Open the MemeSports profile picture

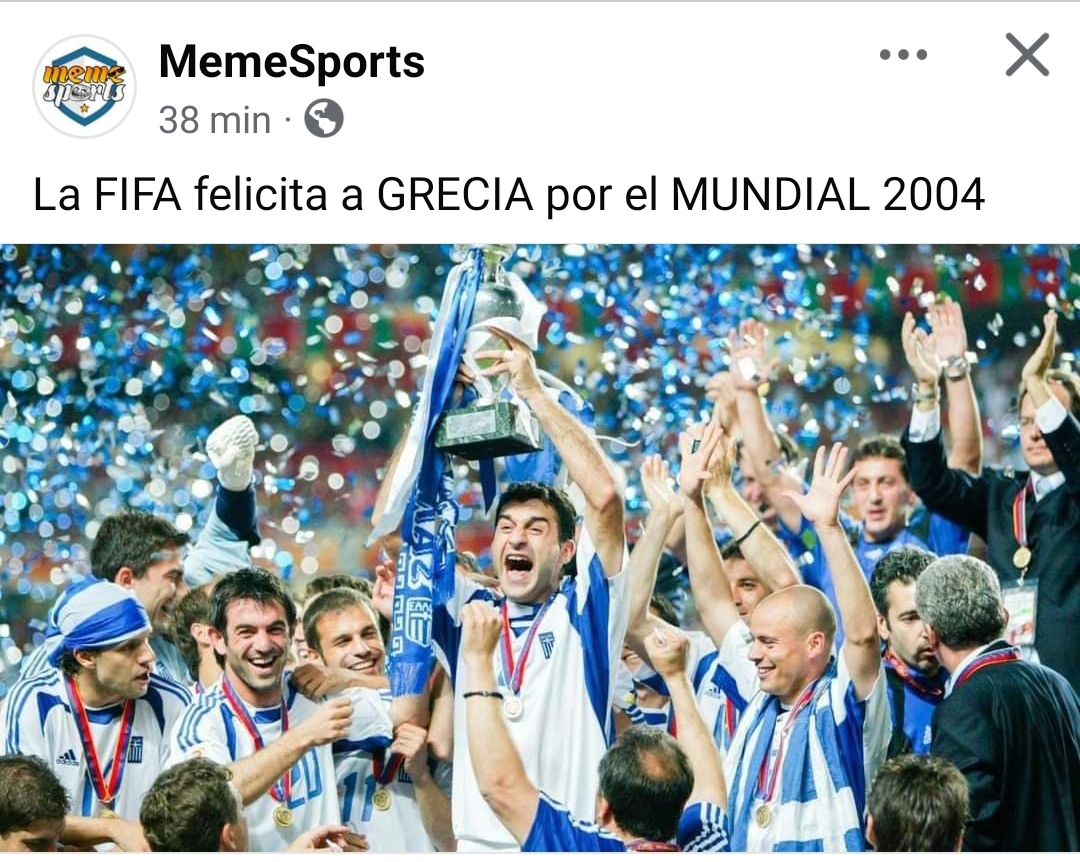coord(85,86)
